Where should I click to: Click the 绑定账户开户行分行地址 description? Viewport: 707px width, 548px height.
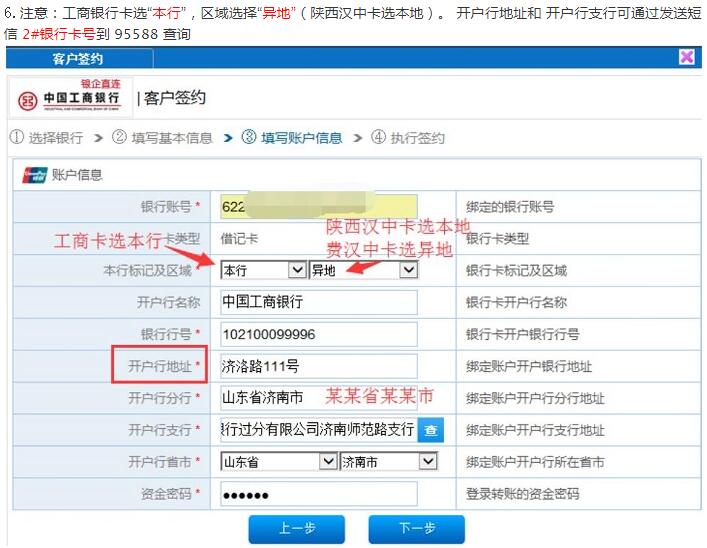point(535,398)
